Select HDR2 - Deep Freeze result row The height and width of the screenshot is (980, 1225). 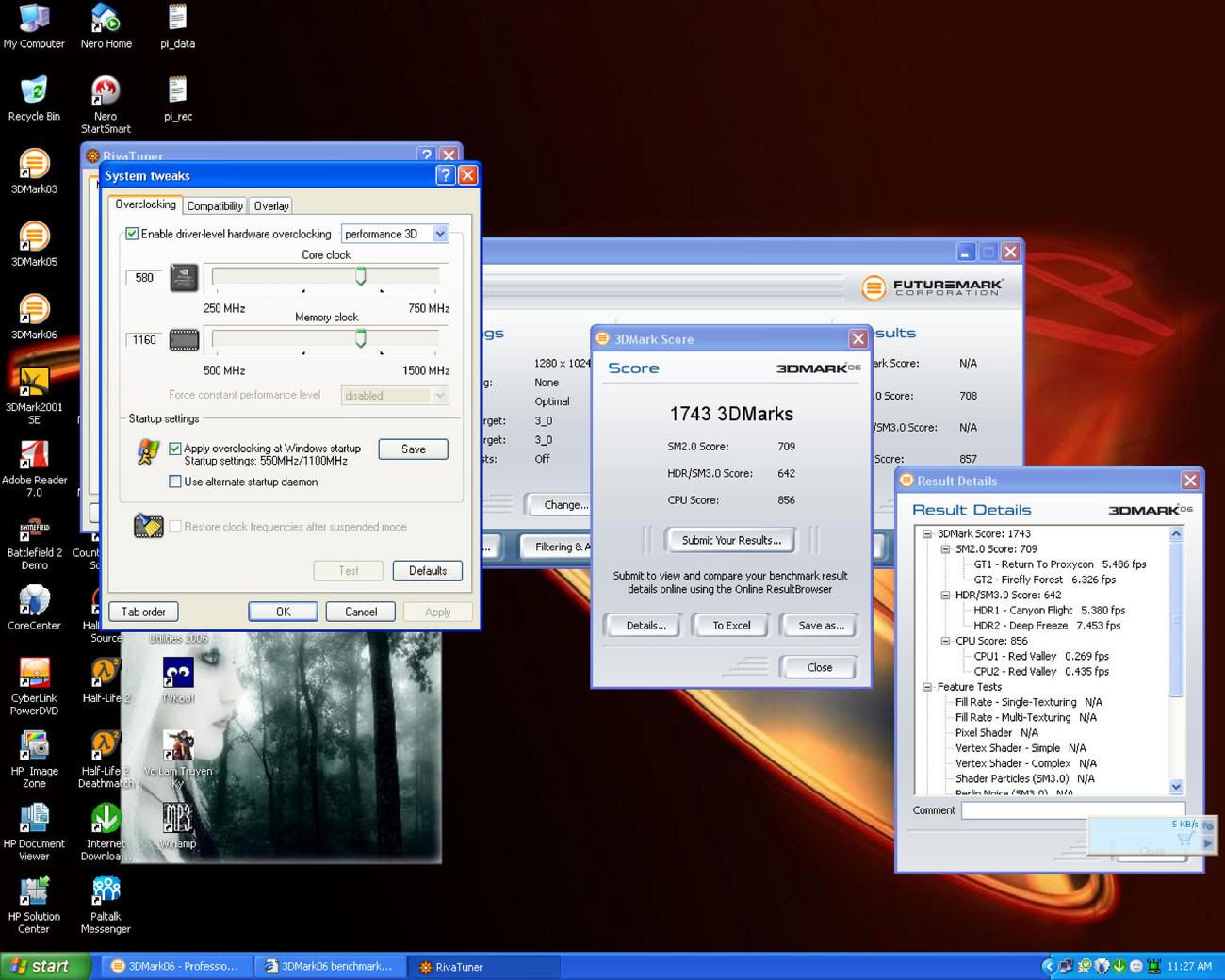[1046, 626]
